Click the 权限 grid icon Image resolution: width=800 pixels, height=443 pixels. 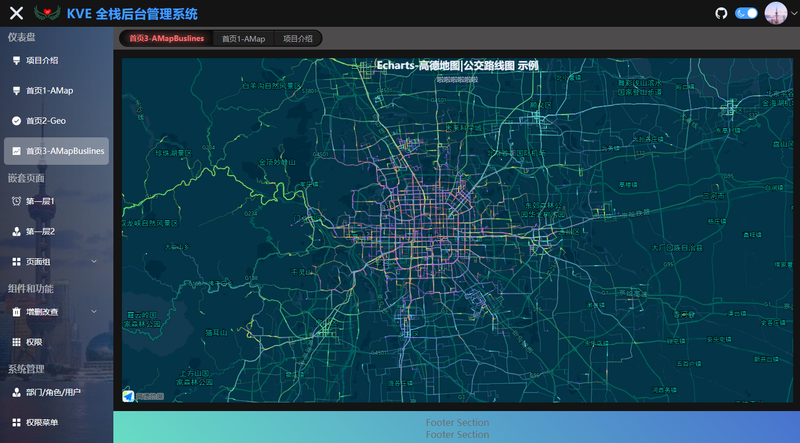pos(16,342)
